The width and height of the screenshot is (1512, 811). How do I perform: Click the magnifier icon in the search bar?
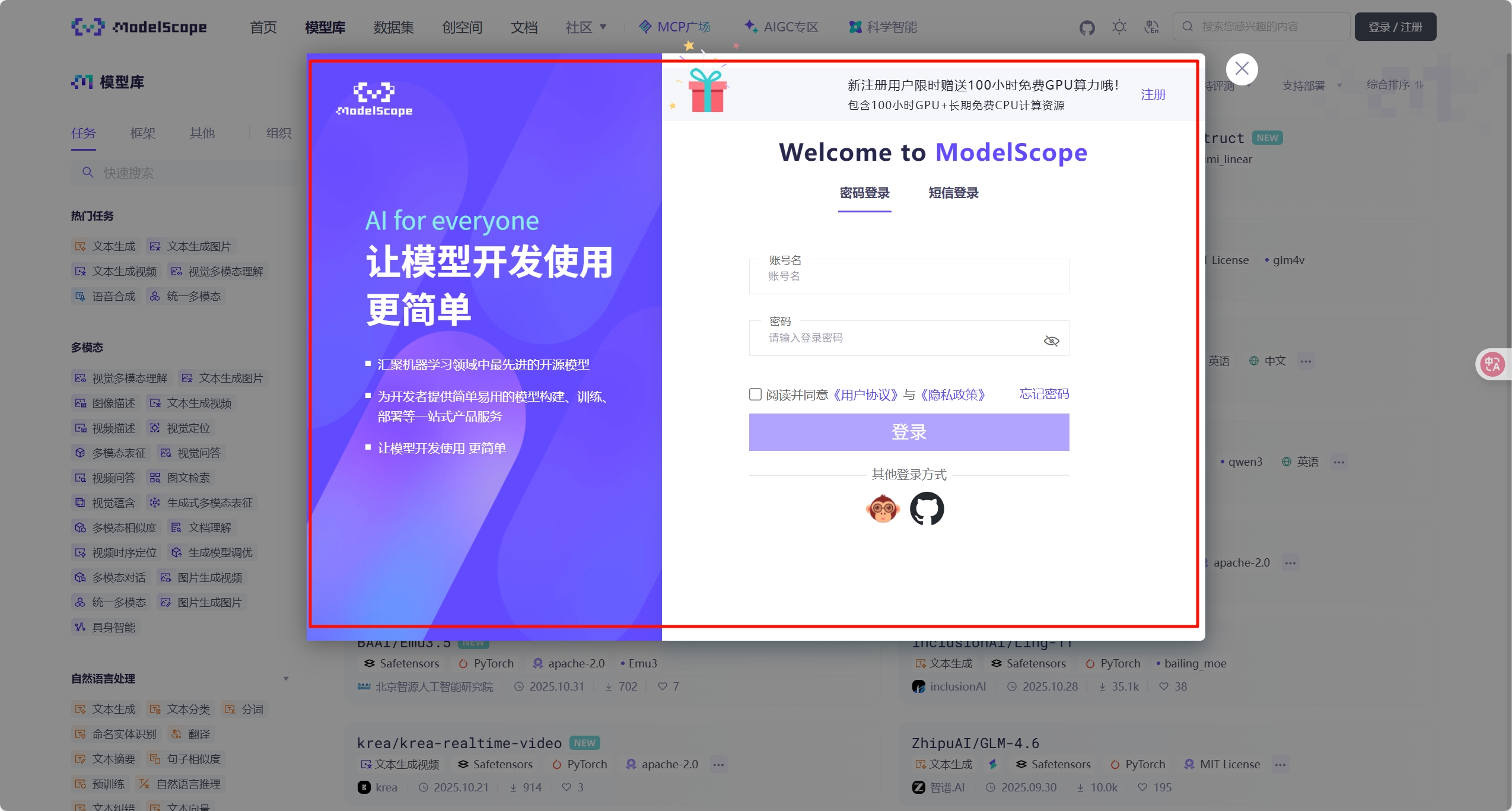[x=1186, y=26]
